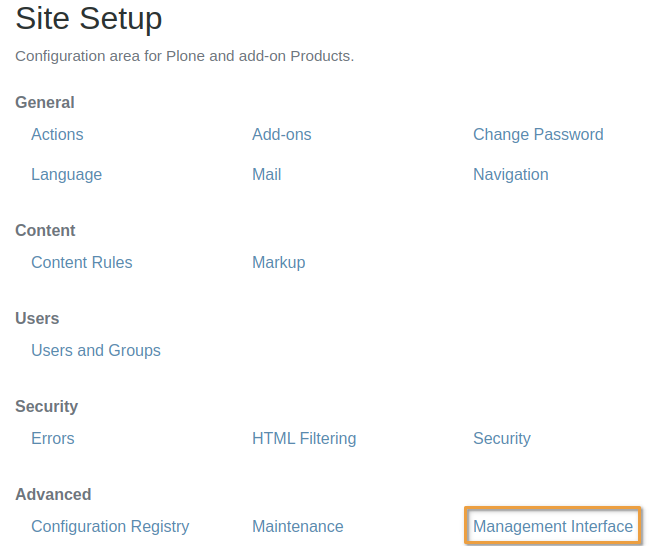
Task: View the Errors log link
Action: point(52,438)
